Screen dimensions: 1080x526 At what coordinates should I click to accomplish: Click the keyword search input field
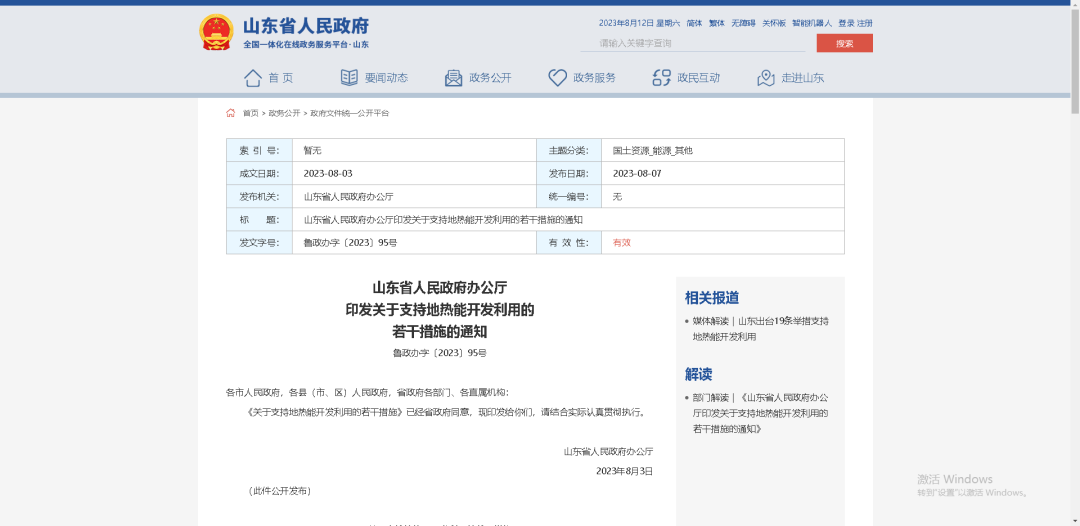[x=692, y=43]
